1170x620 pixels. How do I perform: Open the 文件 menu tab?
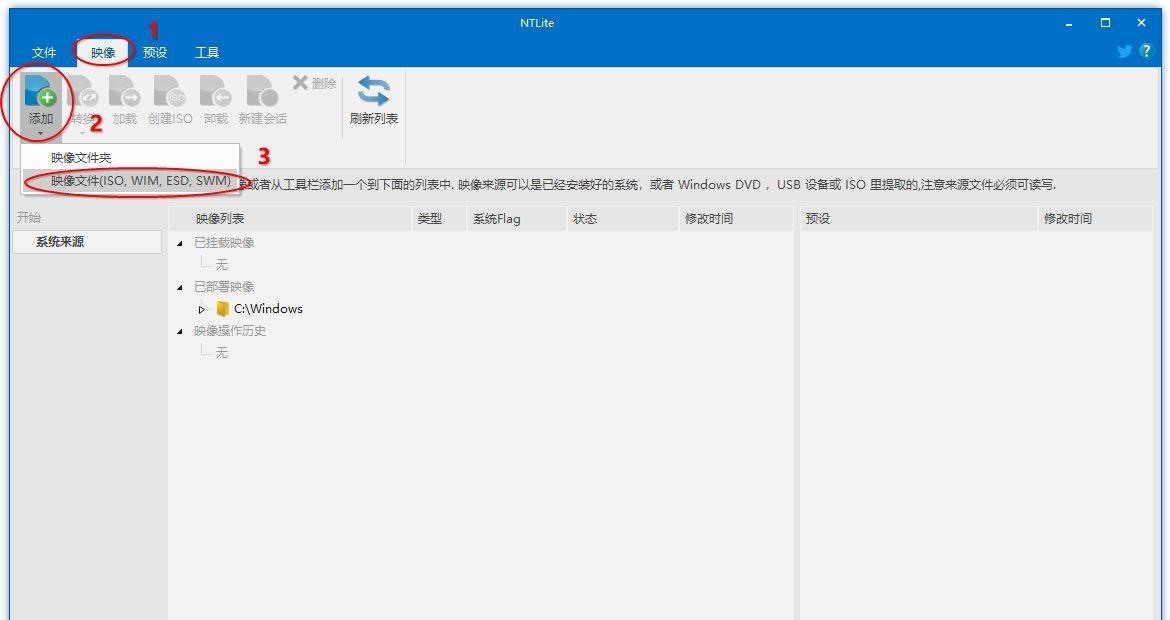coord(44,52)
